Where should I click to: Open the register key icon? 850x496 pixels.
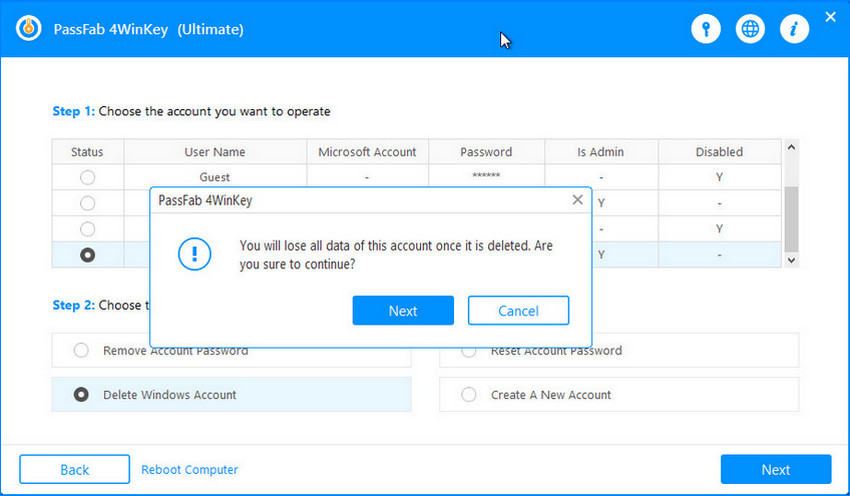706,29
